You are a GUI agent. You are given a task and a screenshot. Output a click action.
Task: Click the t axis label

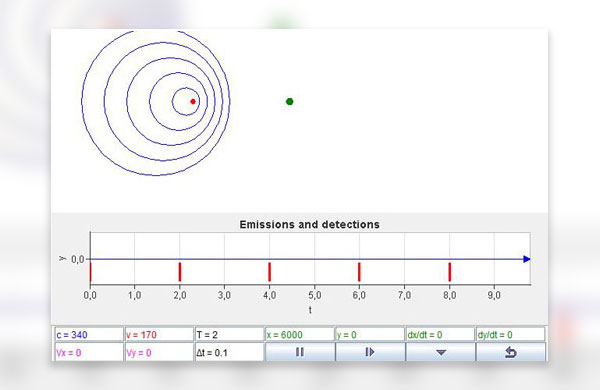coord(310,310)
